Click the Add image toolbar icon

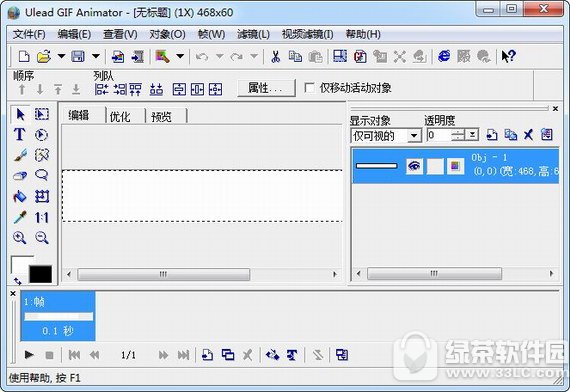point(118,57)
